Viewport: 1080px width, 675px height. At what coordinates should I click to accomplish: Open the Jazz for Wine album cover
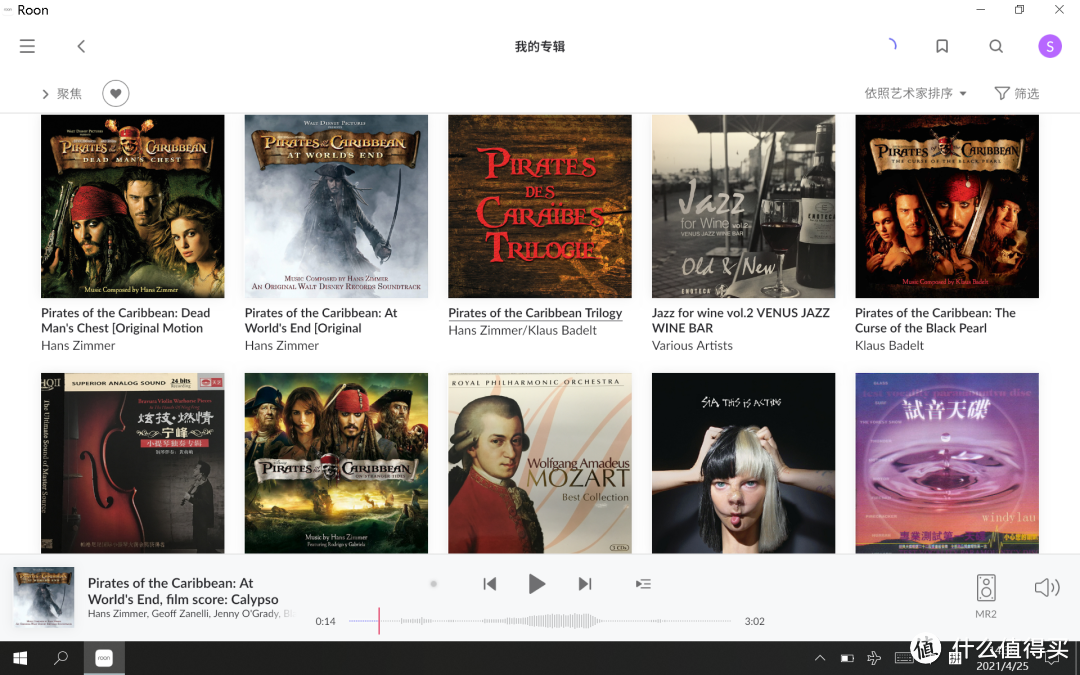pyautogui.click(x=743, y=206)
